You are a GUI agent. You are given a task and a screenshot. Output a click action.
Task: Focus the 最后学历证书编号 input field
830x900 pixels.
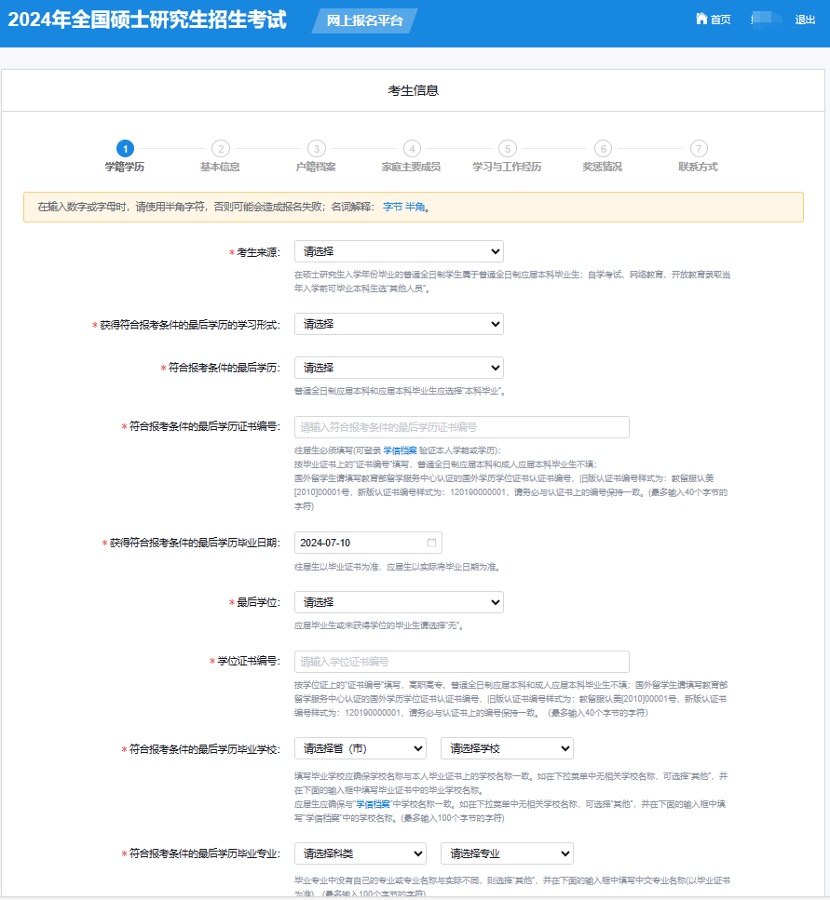click(x=461, y=427)
